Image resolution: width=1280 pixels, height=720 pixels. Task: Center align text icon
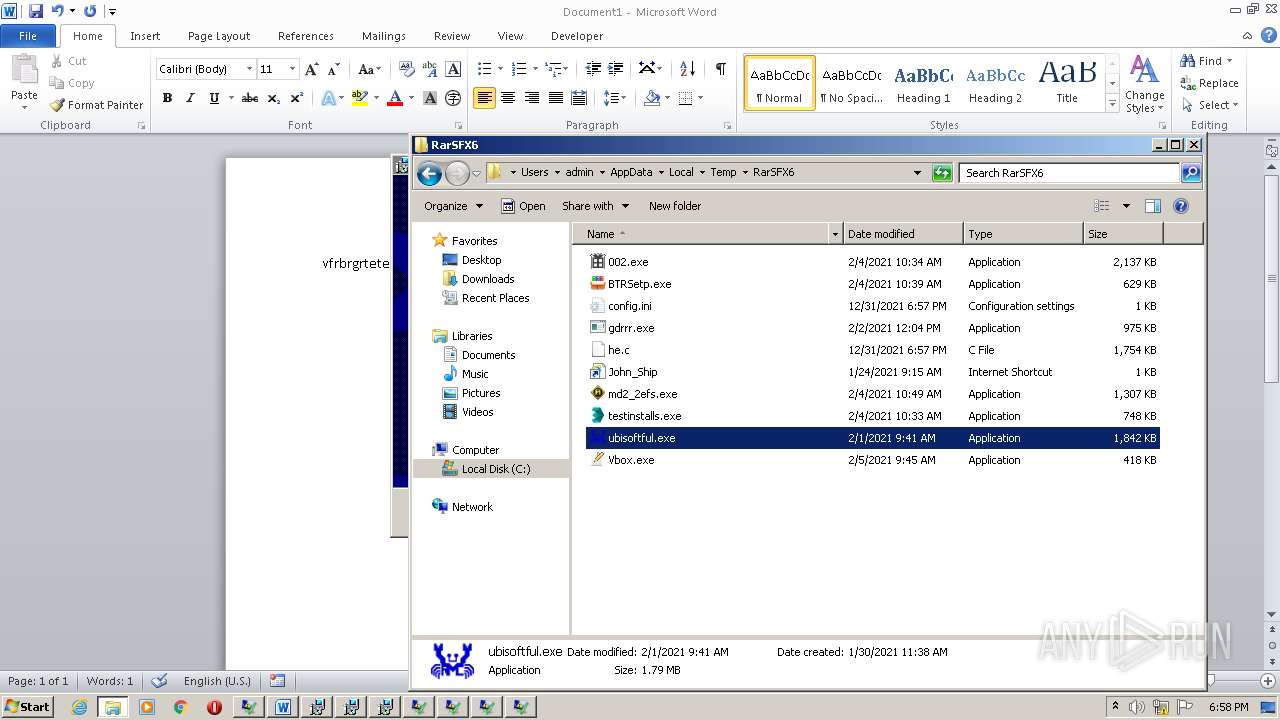[508, 98]
